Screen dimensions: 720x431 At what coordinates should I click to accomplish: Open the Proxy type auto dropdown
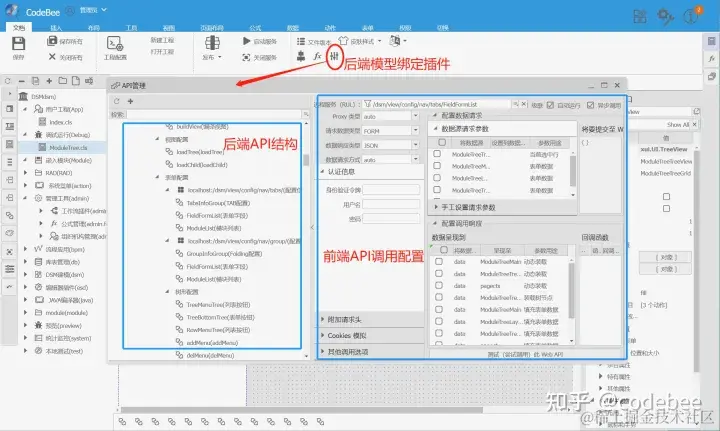coord(415,116)
